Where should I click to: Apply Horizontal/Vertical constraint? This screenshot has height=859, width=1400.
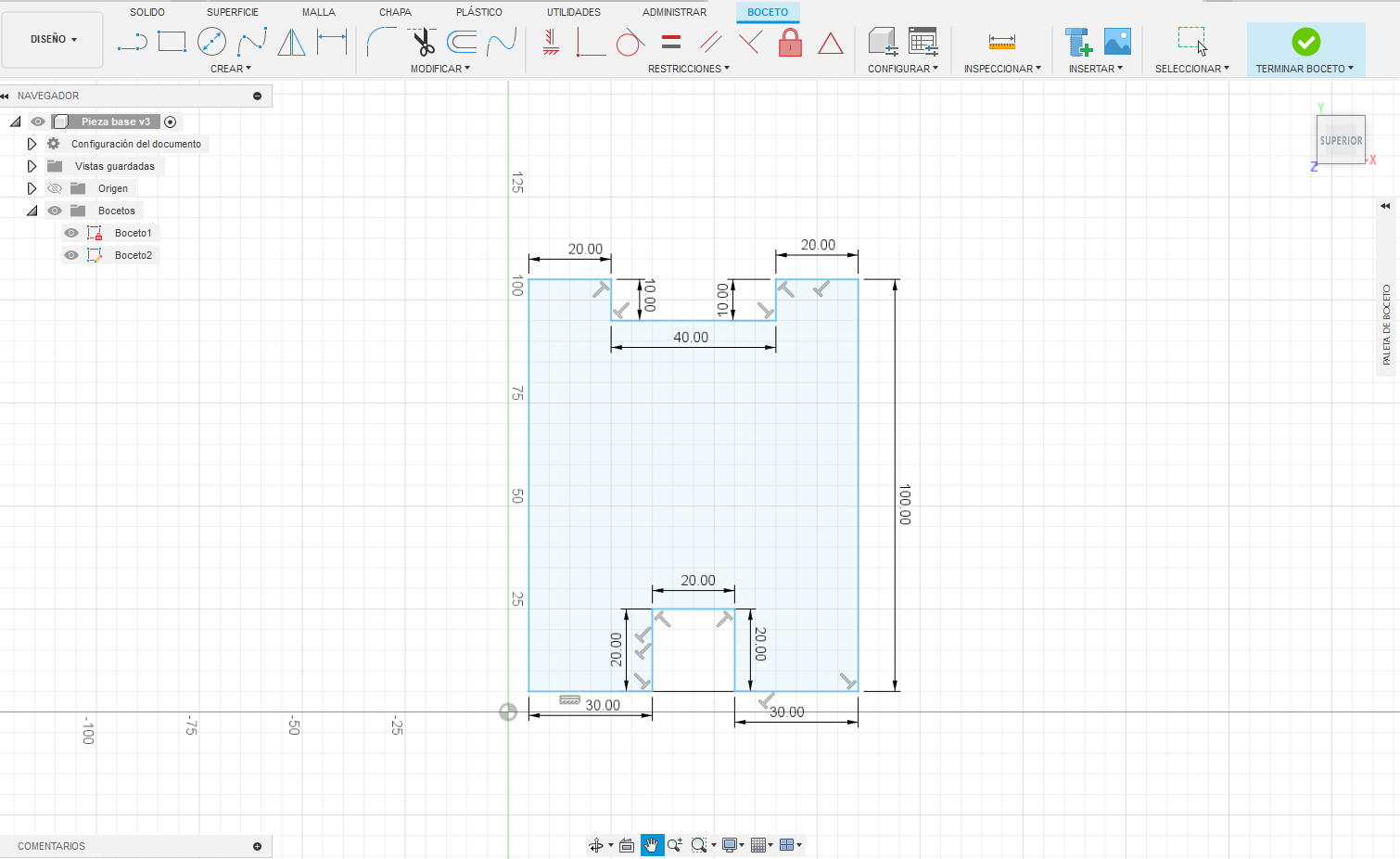(x=551, y=42)
